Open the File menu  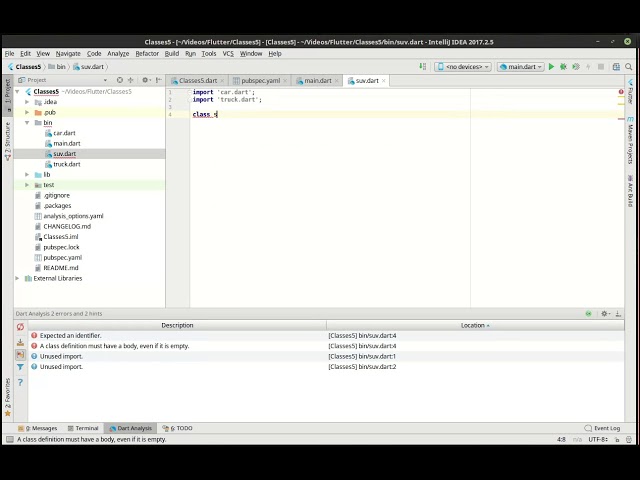(x=9, y=53)
